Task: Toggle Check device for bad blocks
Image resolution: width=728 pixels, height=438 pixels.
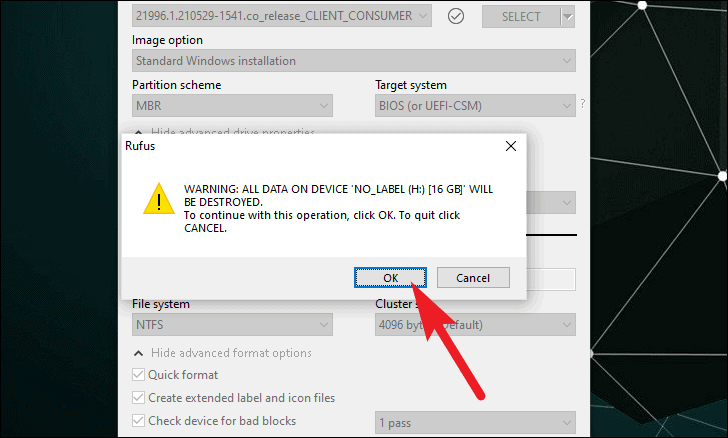Action: point(138,421)
